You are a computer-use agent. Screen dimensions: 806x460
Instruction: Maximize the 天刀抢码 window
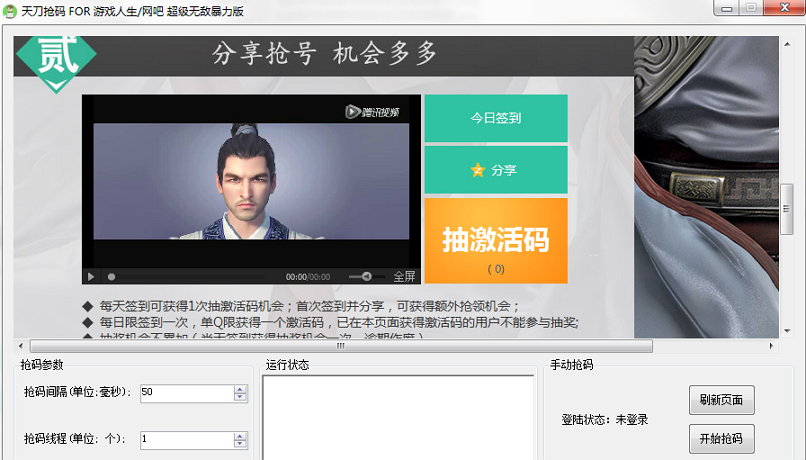click(751, 8)
